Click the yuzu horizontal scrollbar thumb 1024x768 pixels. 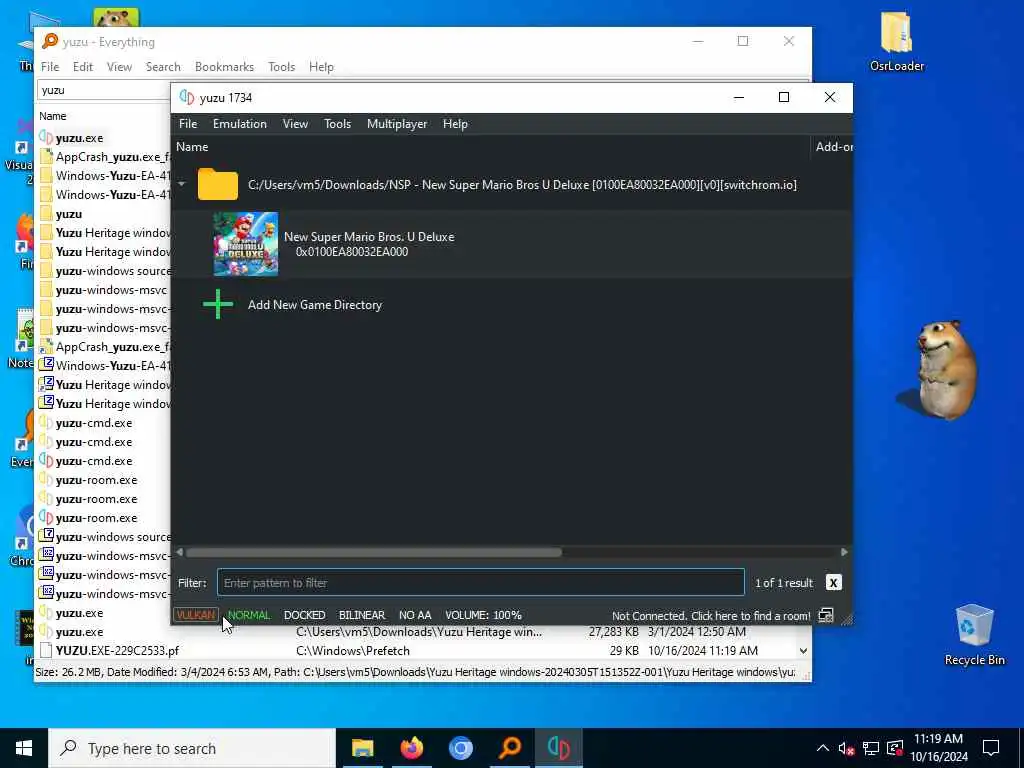click(374, 552)
